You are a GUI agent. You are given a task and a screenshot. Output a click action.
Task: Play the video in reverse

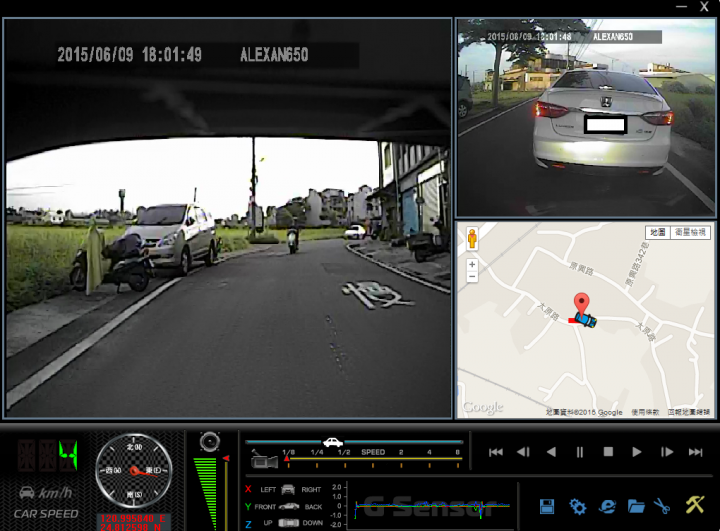[x=551, y=452]
